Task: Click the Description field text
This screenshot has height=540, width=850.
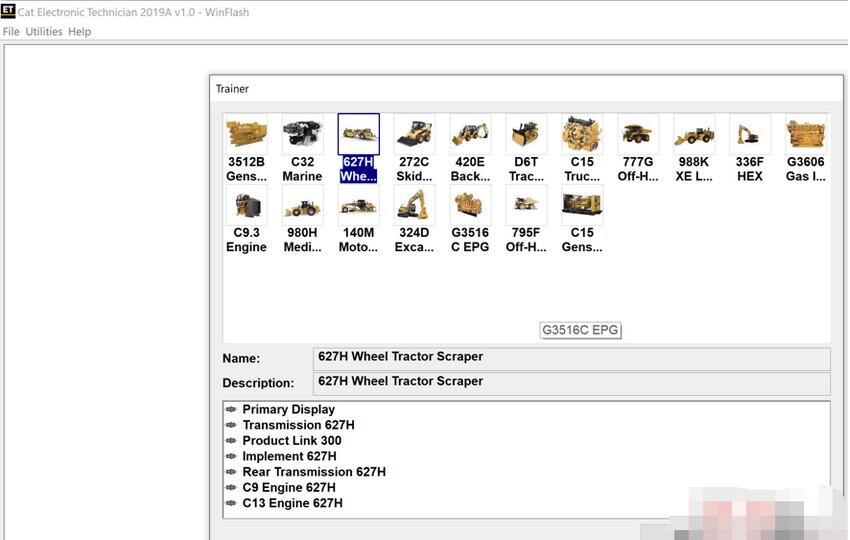Action: click(401, 381)
